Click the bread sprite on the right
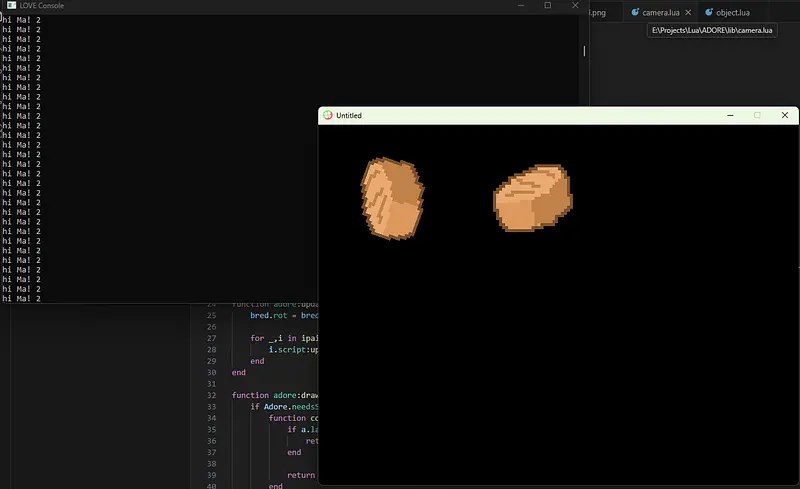This screenshot has width=800, height=489. (x=532, y=196)
